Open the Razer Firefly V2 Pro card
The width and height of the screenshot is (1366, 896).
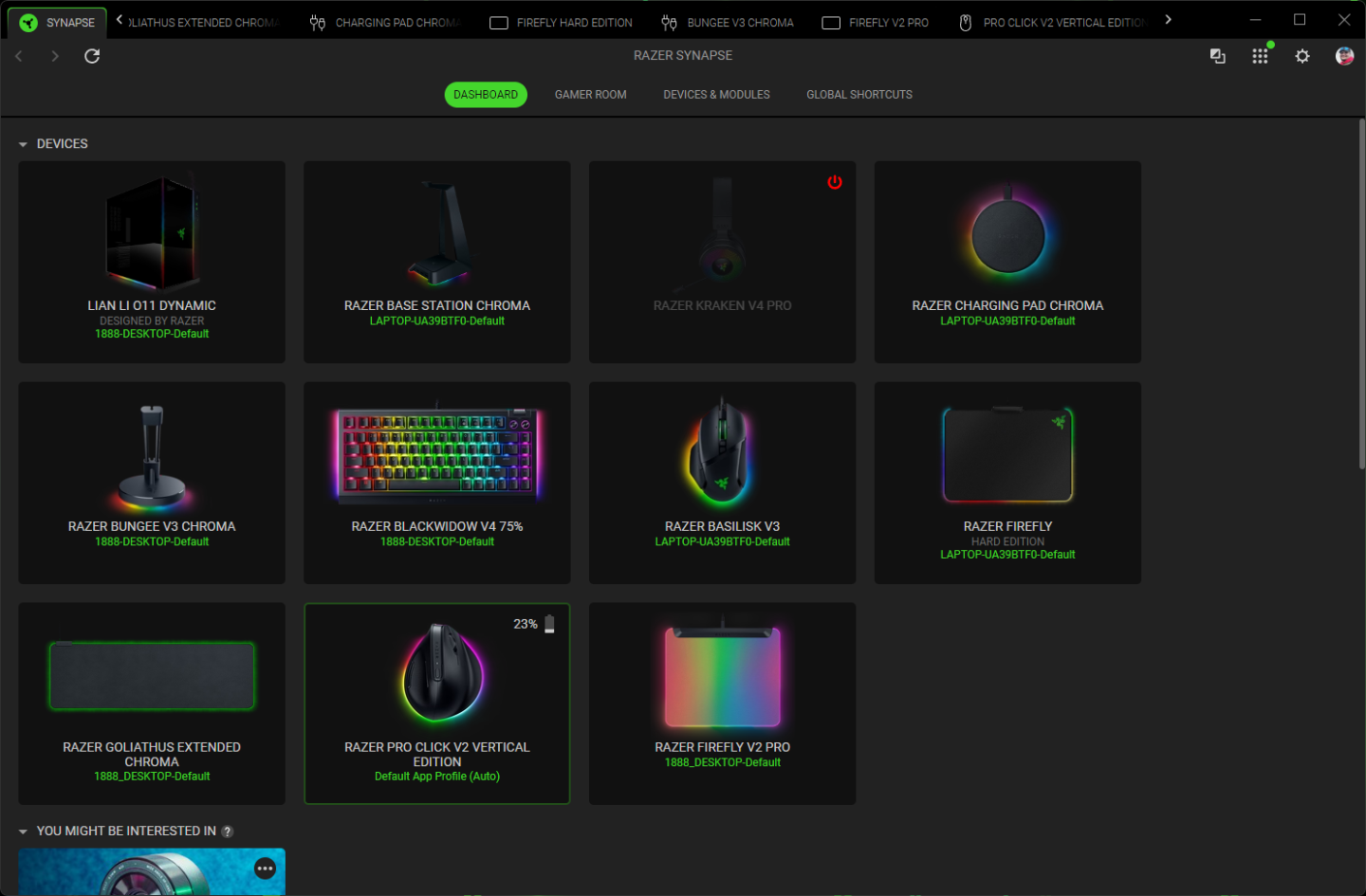(723, 704)
